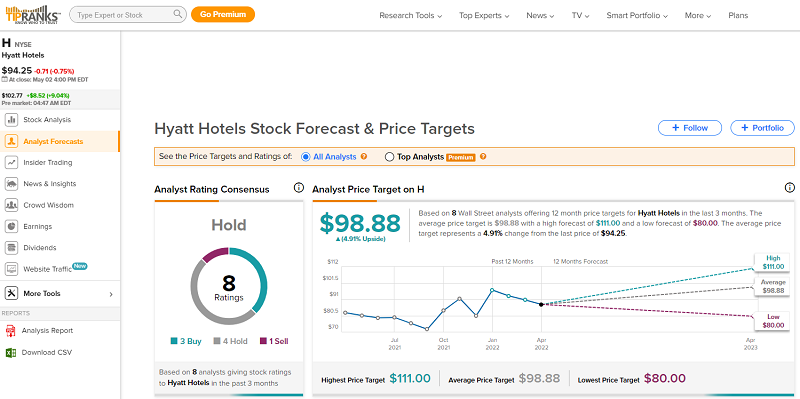
Task: Select the Top Analysts radio button
Action: pyautogui.click(x=389, y=157)
